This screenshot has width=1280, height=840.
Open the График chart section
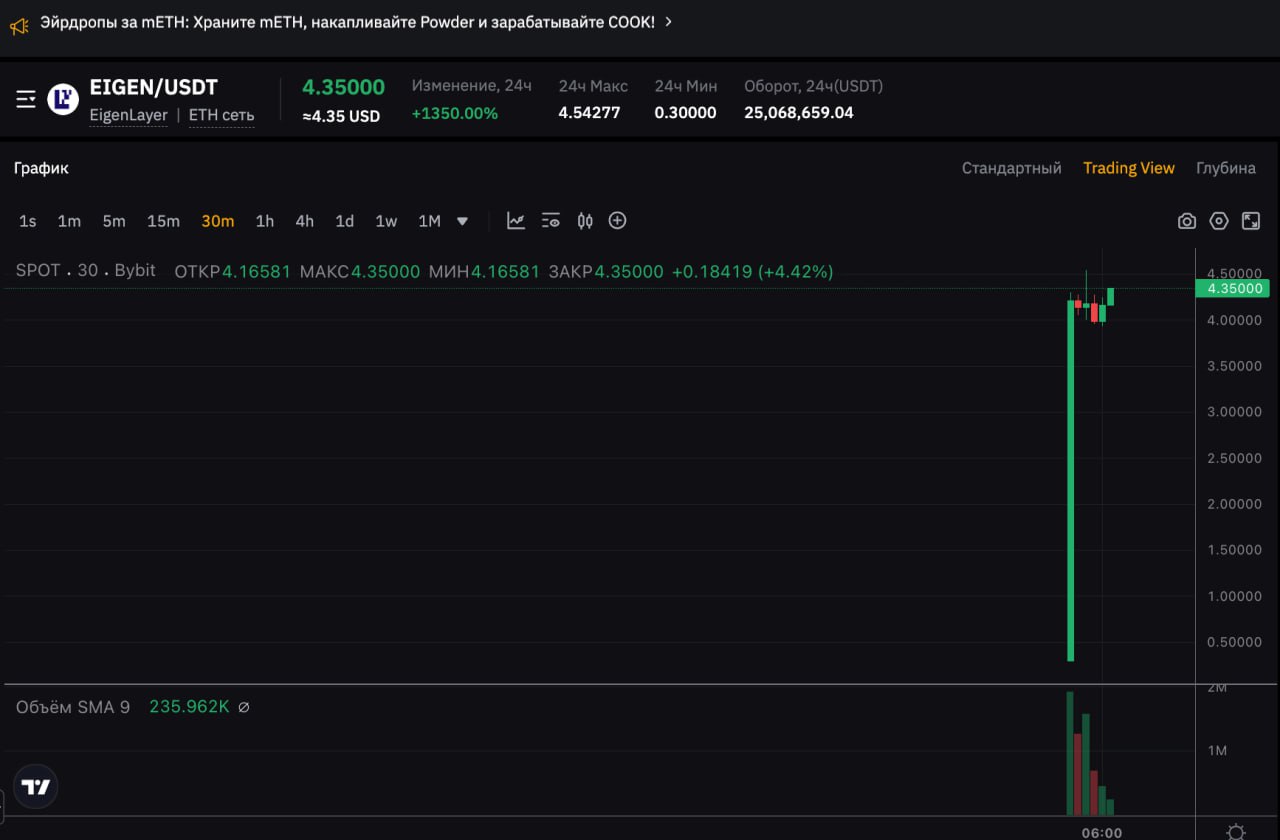[41, 168]
